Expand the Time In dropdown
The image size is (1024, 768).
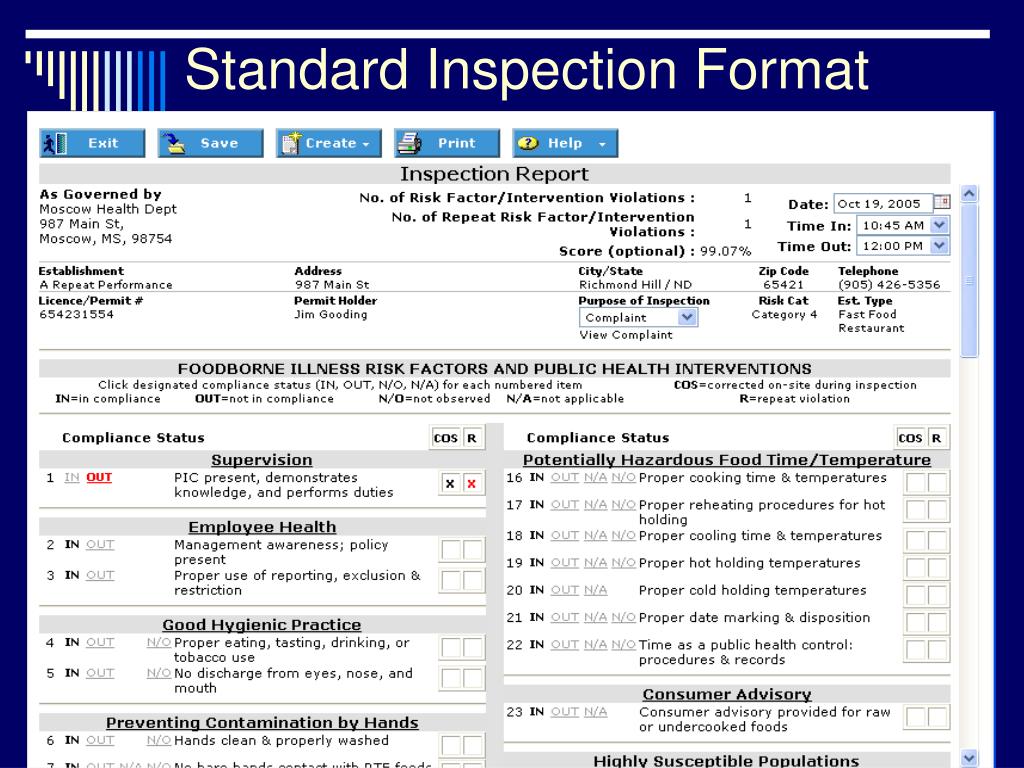tap(939, 225)
